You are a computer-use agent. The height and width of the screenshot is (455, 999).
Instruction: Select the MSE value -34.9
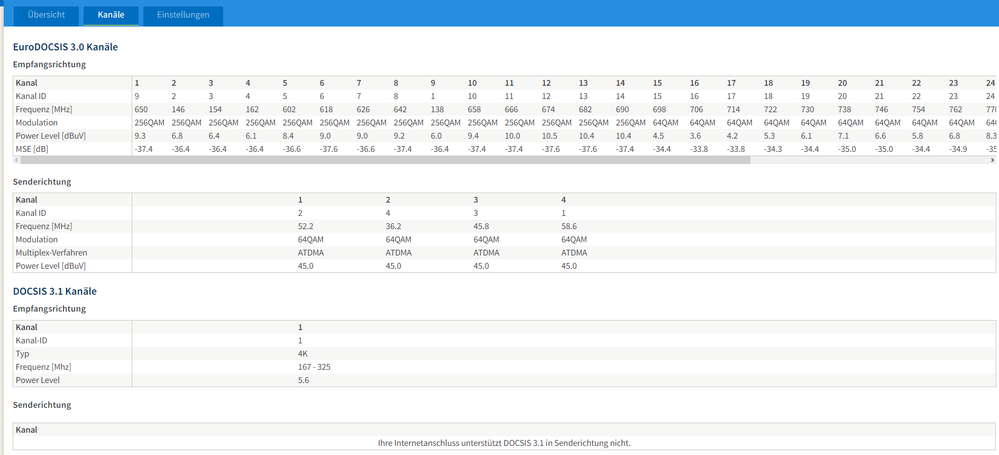tap(957, 149)
